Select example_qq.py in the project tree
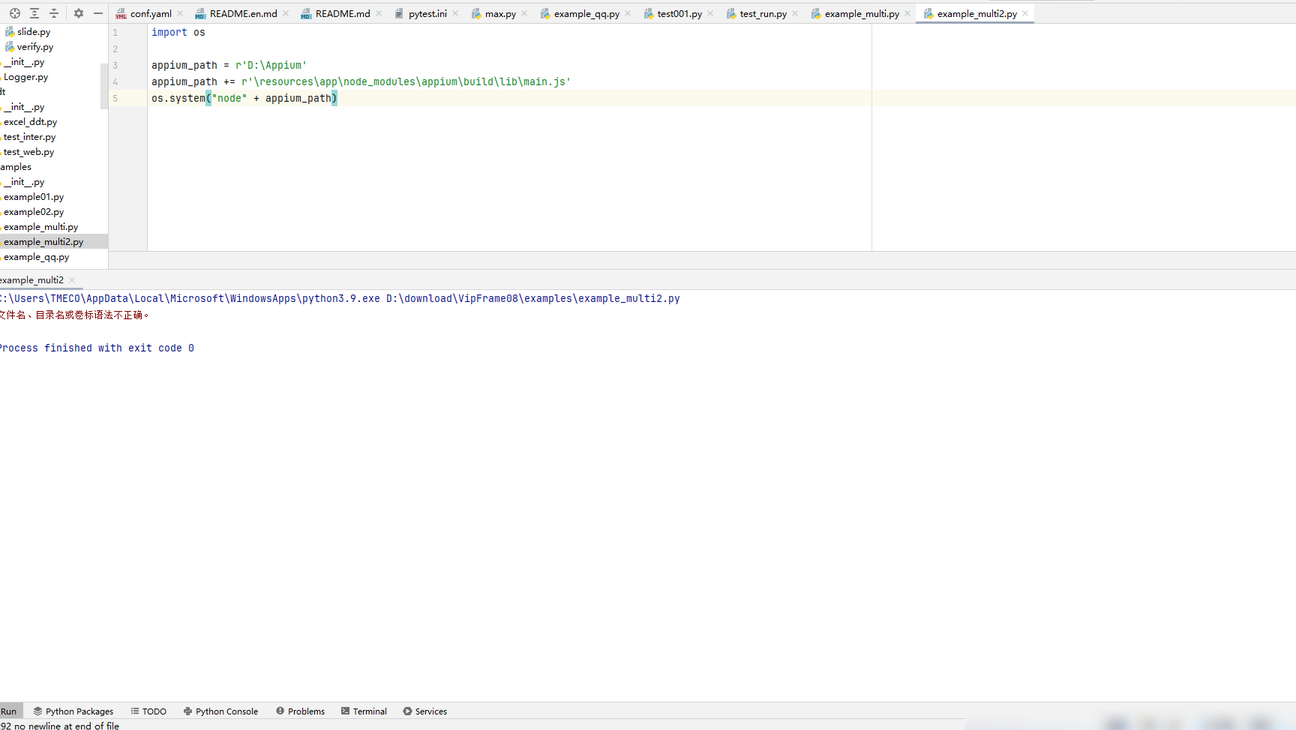 [x=36, y=257]
